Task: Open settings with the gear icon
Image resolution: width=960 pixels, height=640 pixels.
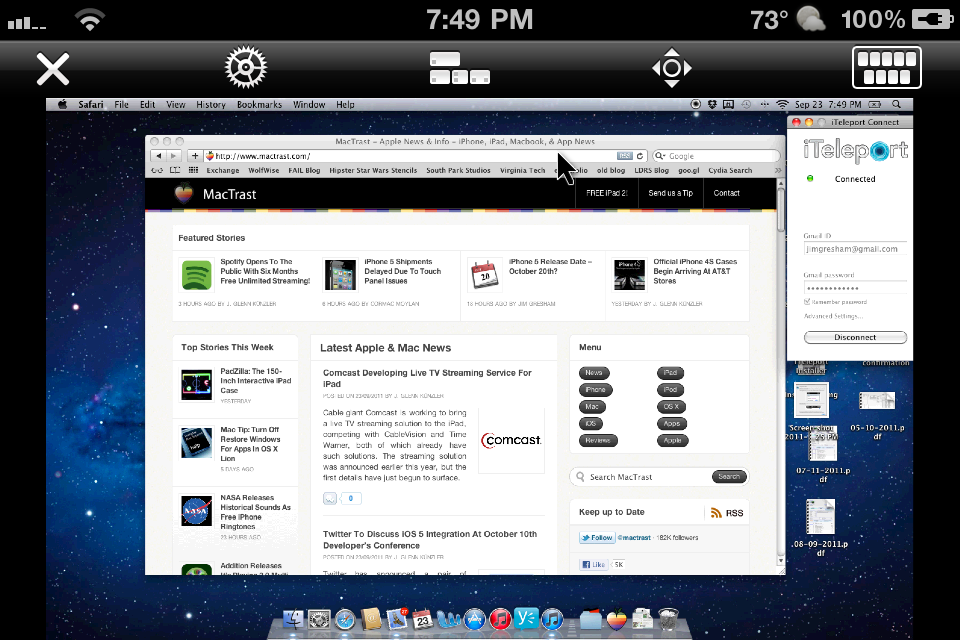Action: click(244, 69)
